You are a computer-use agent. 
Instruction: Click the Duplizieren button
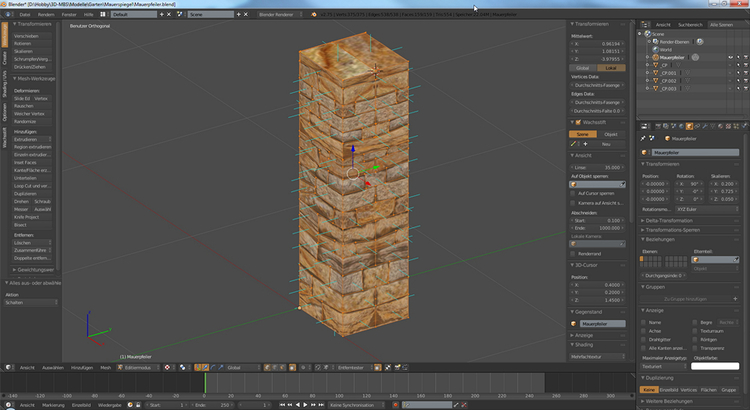32,194
